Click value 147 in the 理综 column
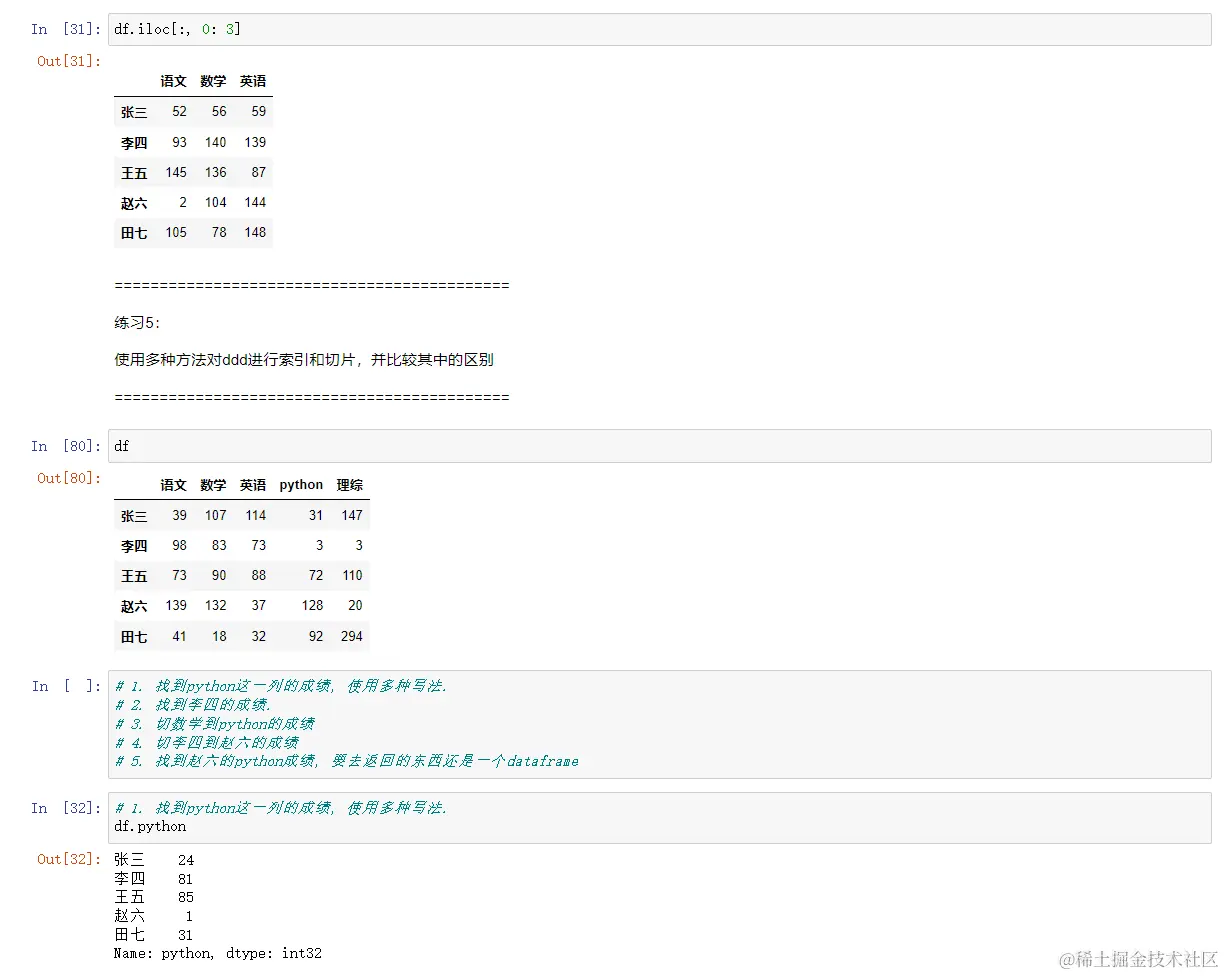This screenshot has height=976, width=1225. [x=352, y=516]
